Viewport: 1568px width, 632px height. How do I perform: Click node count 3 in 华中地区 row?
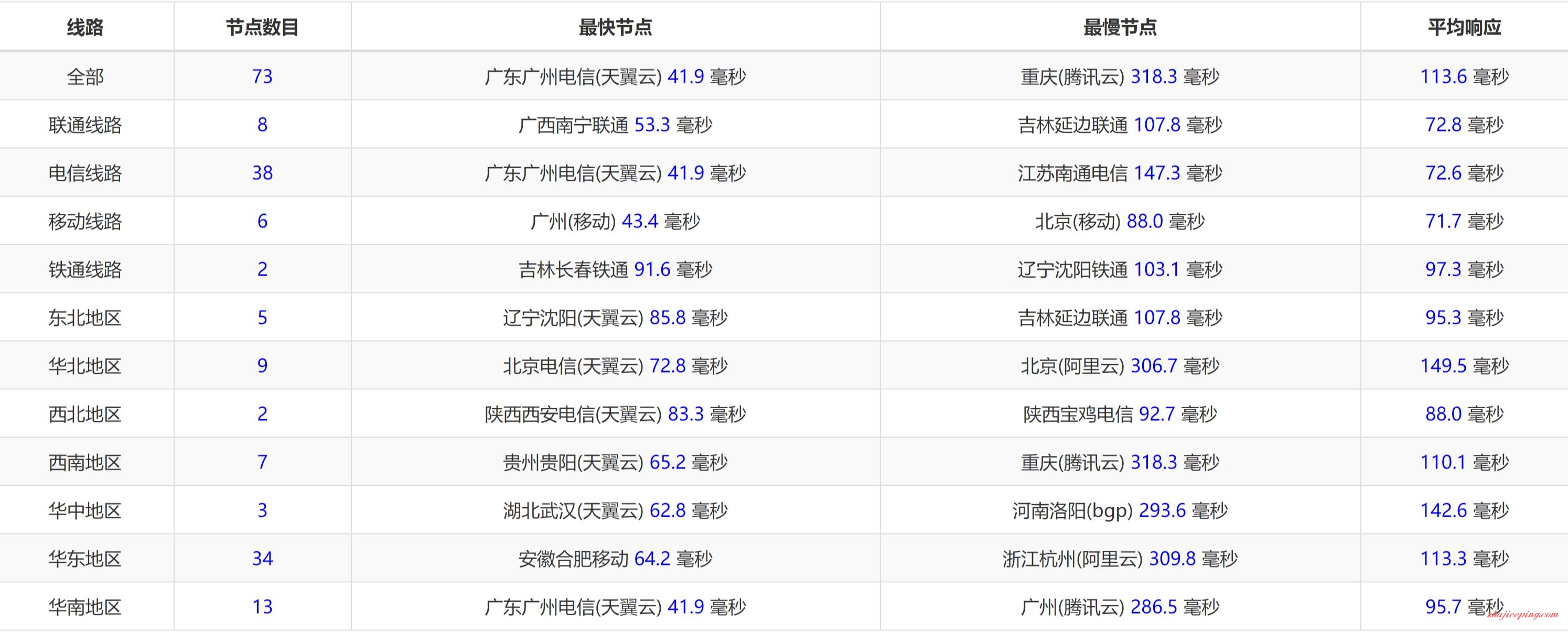pyautogui.click(x=262, y=510)
